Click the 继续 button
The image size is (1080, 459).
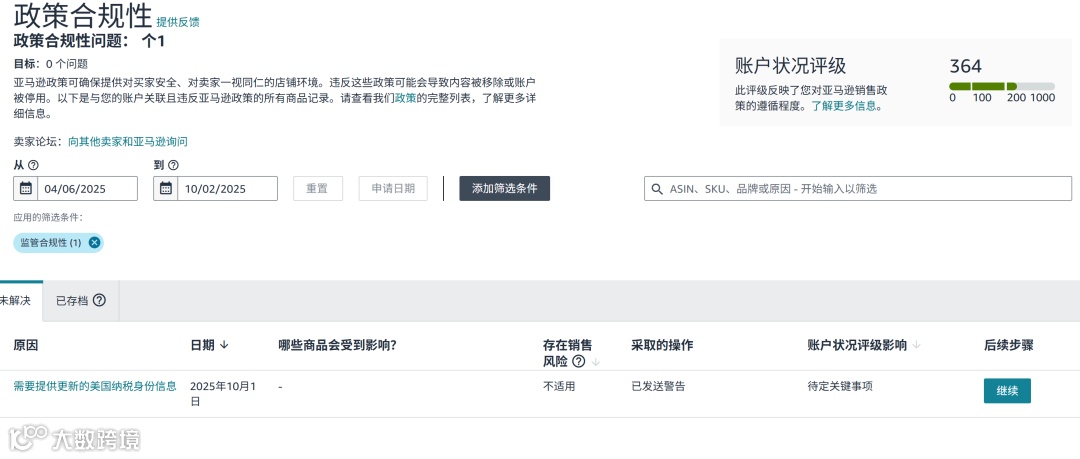(x=1007, y=391)
